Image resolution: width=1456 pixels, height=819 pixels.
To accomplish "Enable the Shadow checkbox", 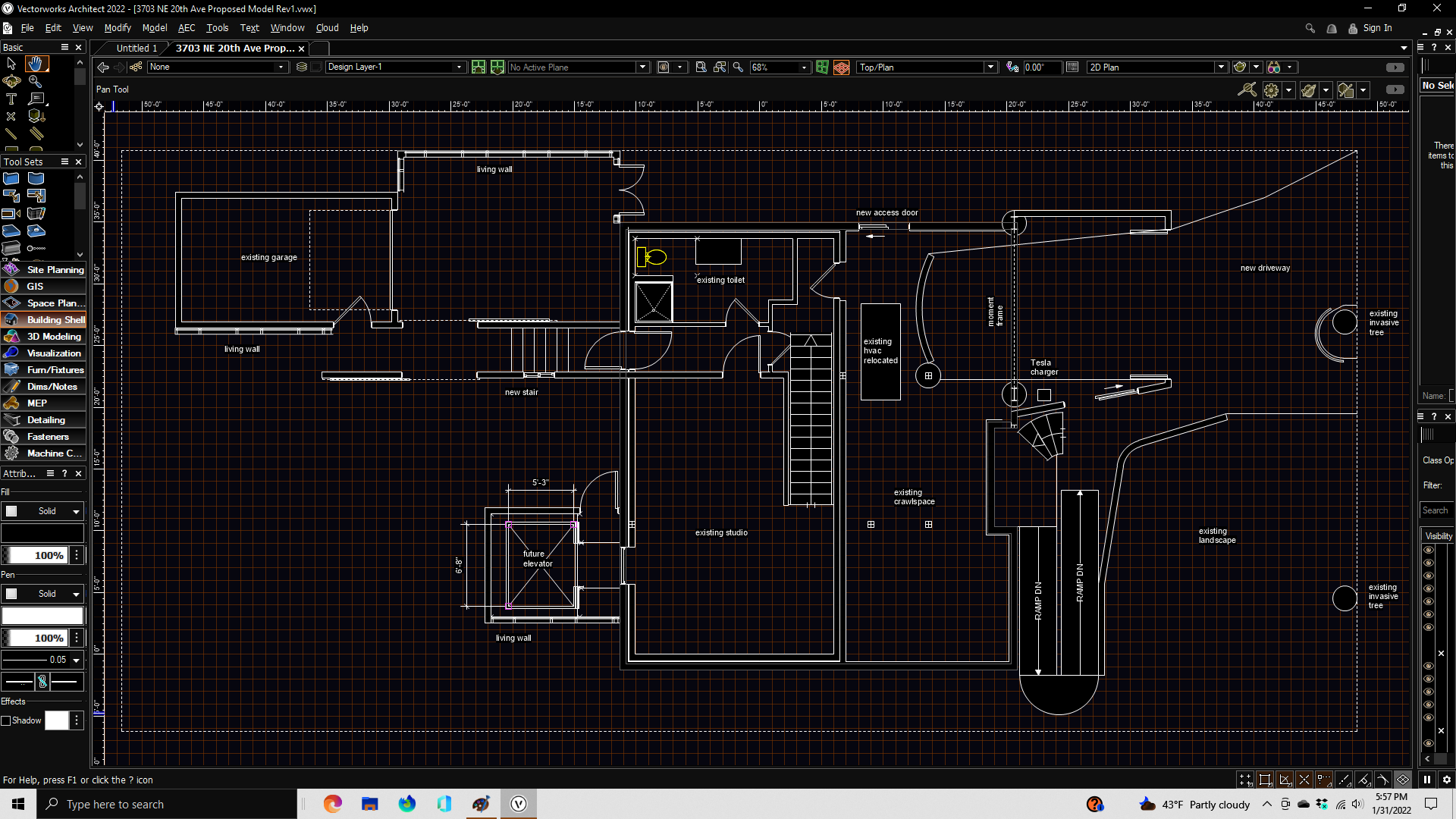I will click(x=6, y=720).
